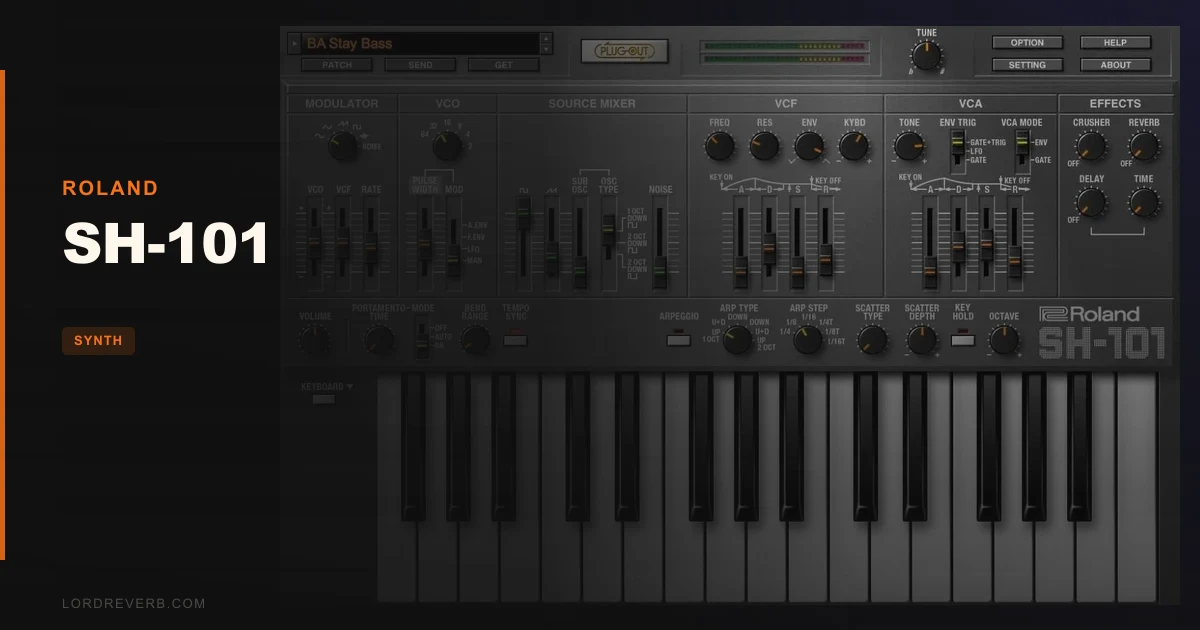Click the REVERB effect knob
Viewport: 1200px width, 630px height.
coord(1144,147)
